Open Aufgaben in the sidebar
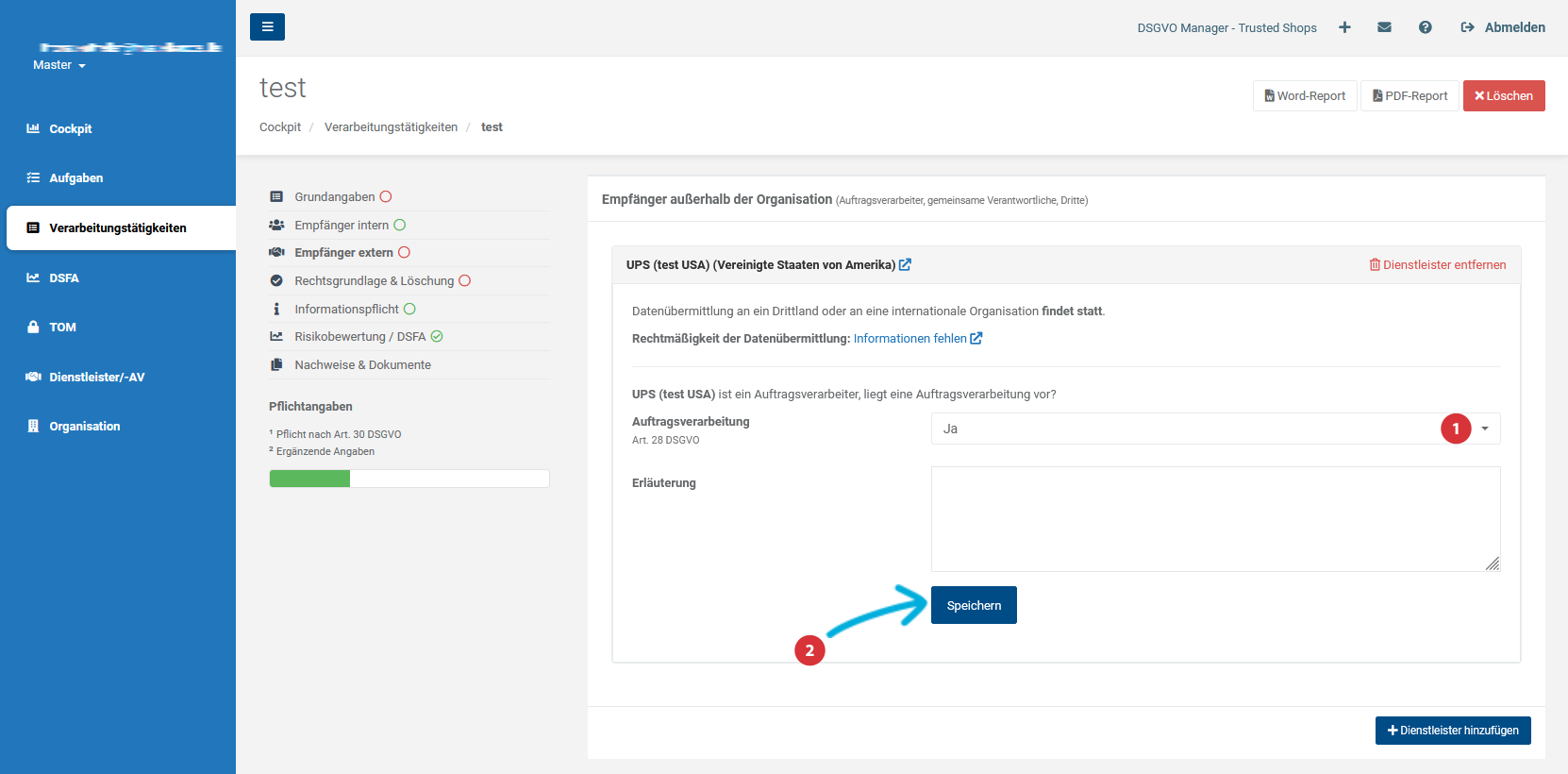The height and width of the screenshot is (774, 1568). coord(75,177)
